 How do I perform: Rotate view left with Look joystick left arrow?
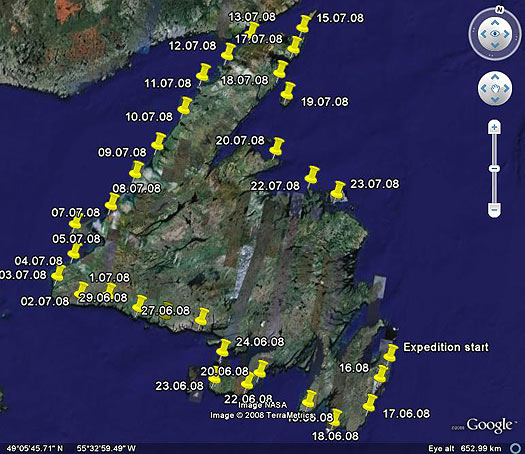point(483,34)
